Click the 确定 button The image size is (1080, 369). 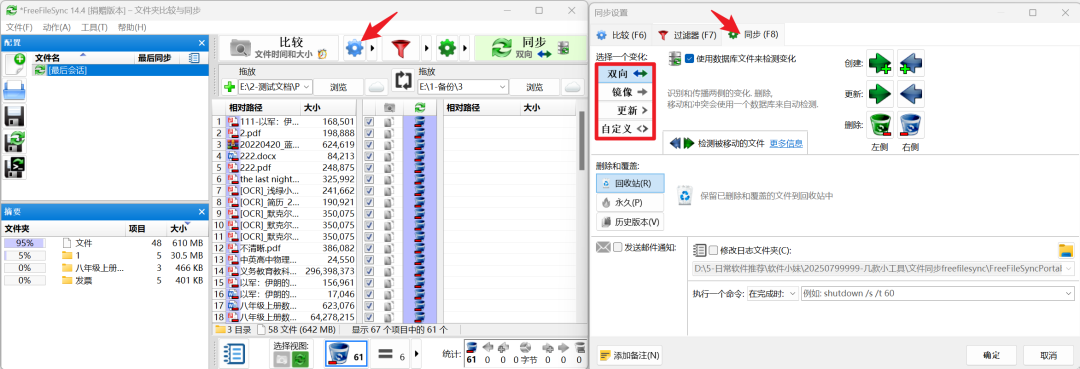[992, 355]
